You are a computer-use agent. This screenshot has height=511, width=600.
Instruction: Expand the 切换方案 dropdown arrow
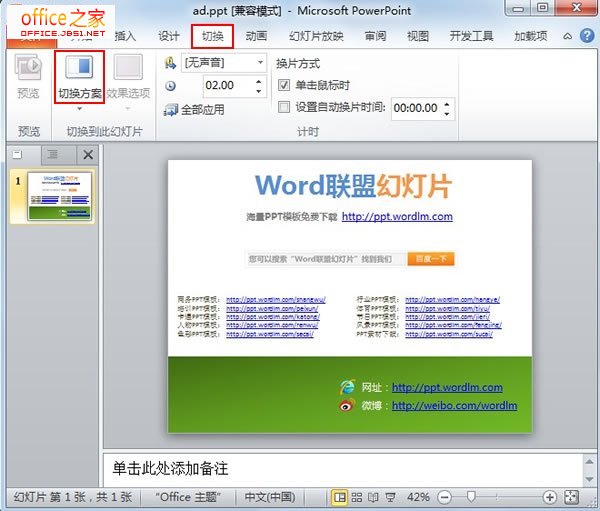pos(80,109)
